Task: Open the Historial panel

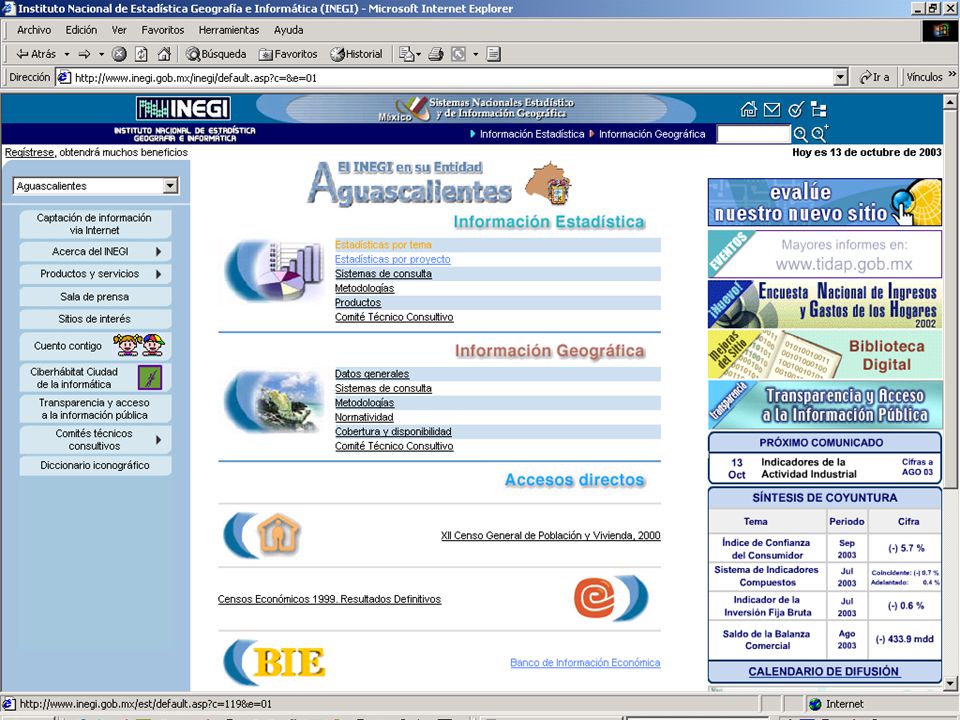Action: (x=356, y=54)
